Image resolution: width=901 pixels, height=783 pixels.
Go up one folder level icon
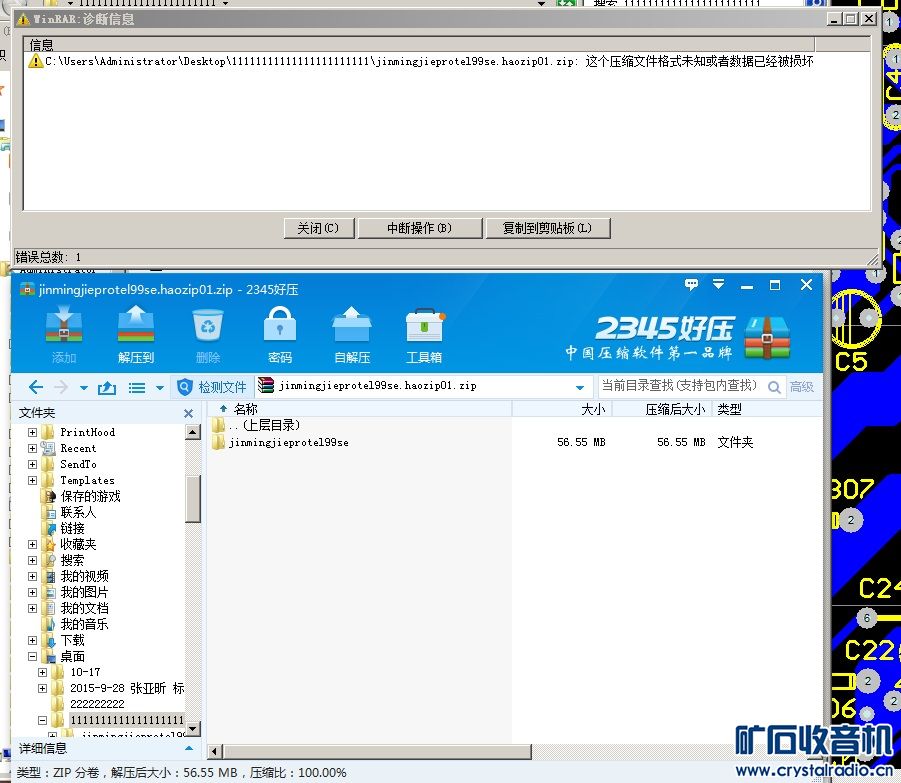coord(107,388)
